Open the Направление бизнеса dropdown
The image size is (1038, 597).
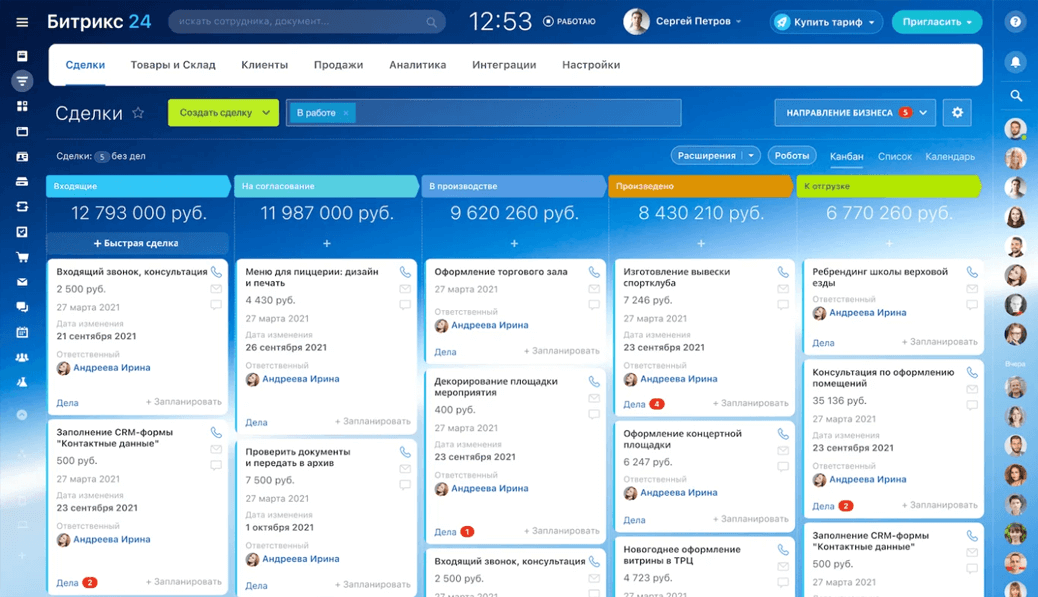pyautogui.click(x=855, y=113)
